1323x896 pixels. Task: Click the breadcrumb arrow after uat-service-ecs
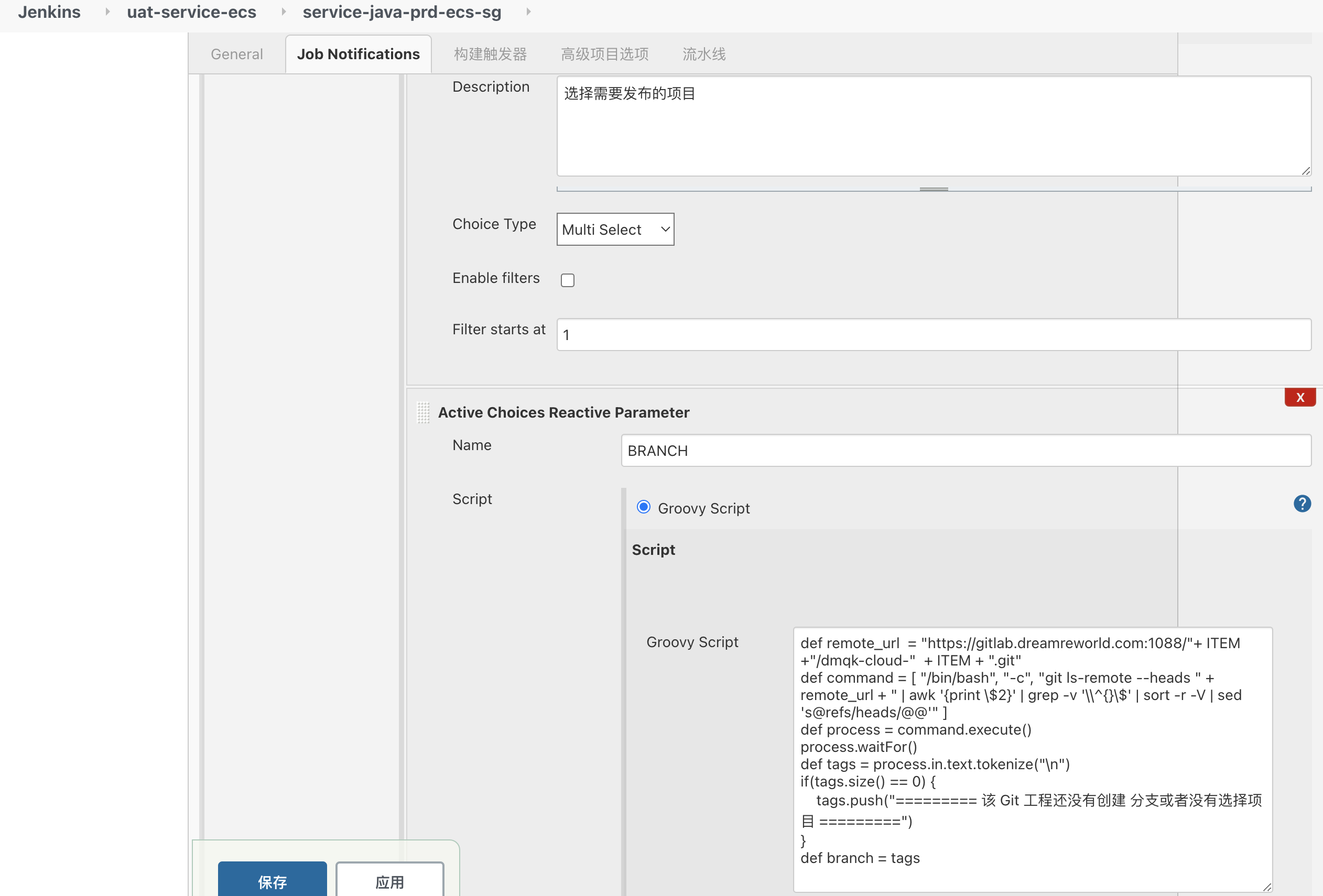pyautogui.click(x=283, y=12)
